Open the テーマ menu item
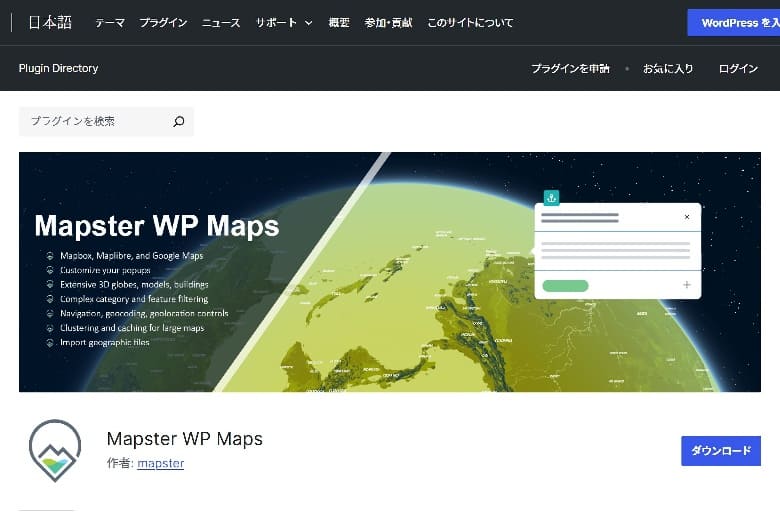The height and width of the screenshot is (520, 780). click(110, 23)
